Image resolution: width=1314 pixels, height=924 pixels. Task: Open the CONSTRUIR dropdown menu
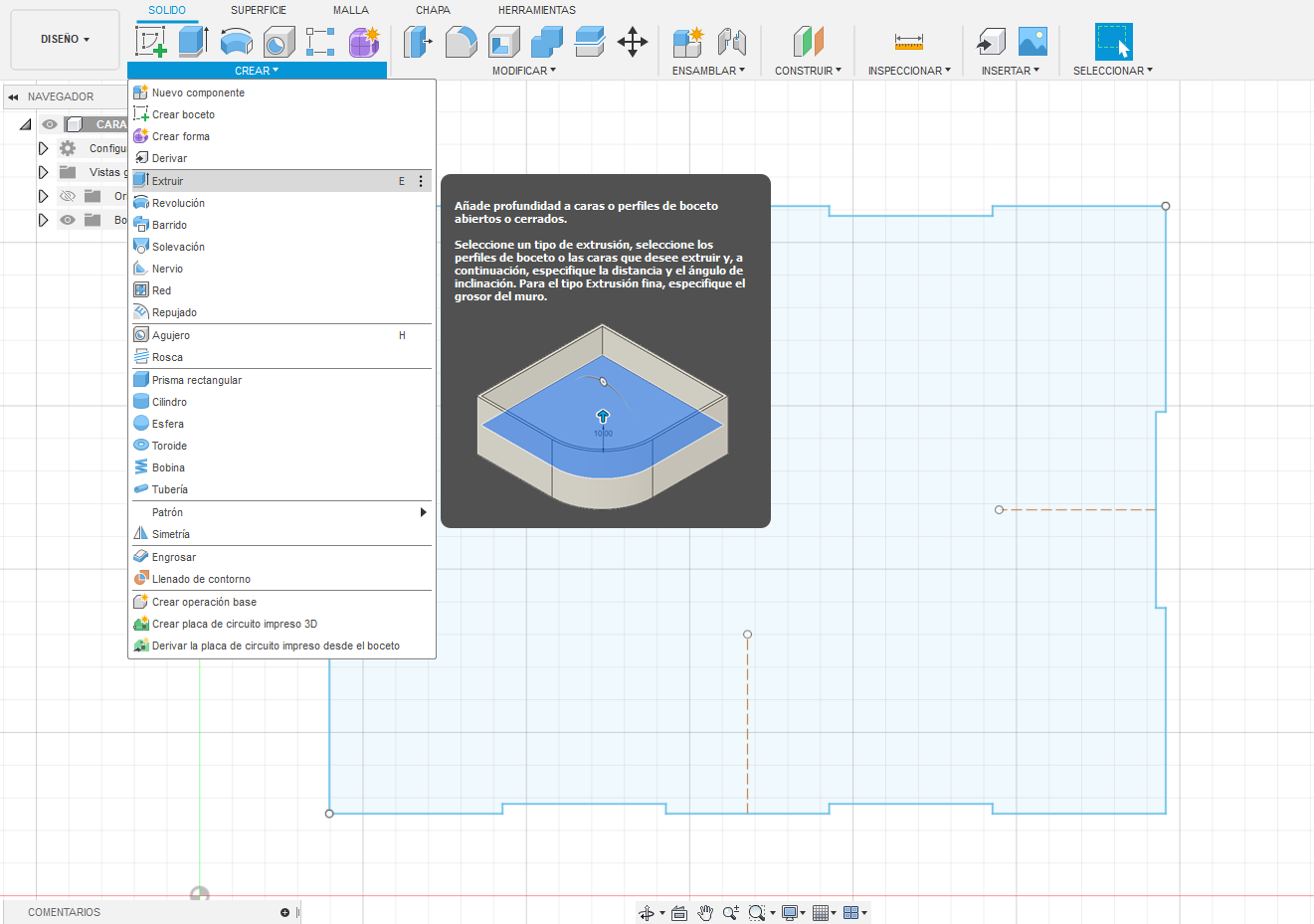(x=808, y=71)
